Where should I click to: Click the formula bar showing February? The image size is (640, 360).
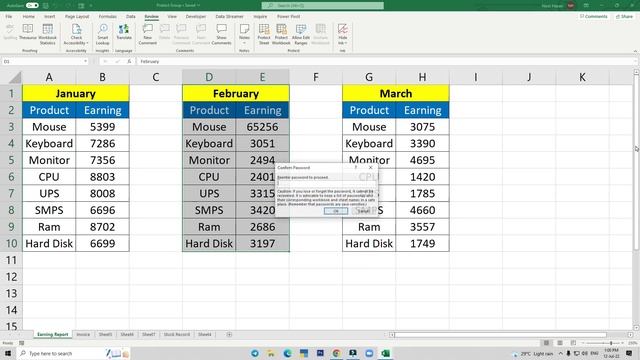[386, 61]
